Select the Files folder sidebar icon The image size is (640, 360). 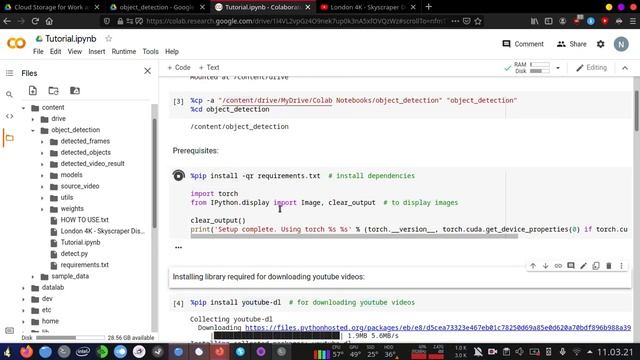[9, 138]
